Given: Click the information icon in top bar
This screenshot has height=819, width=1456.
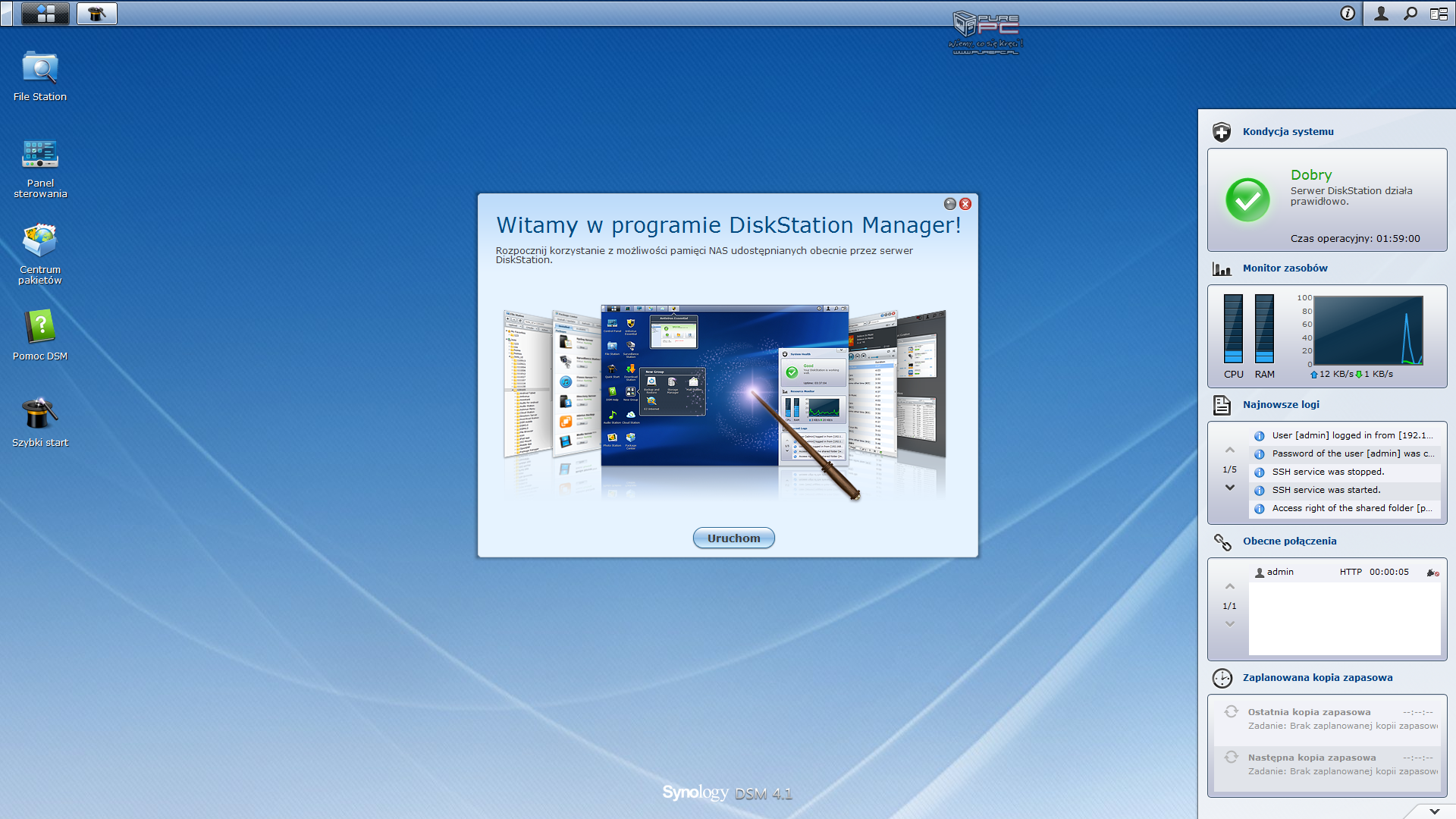Looking at the screenshot, I should (x=1348, y=13).
